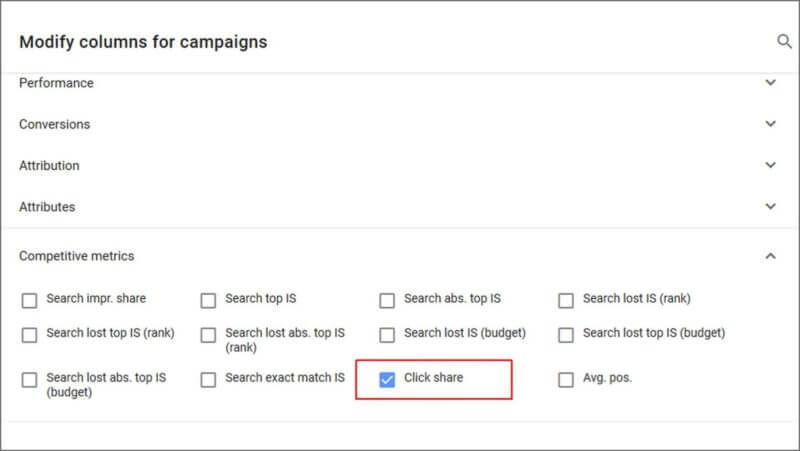Expand the Attribution section chevron

point(770,165)
